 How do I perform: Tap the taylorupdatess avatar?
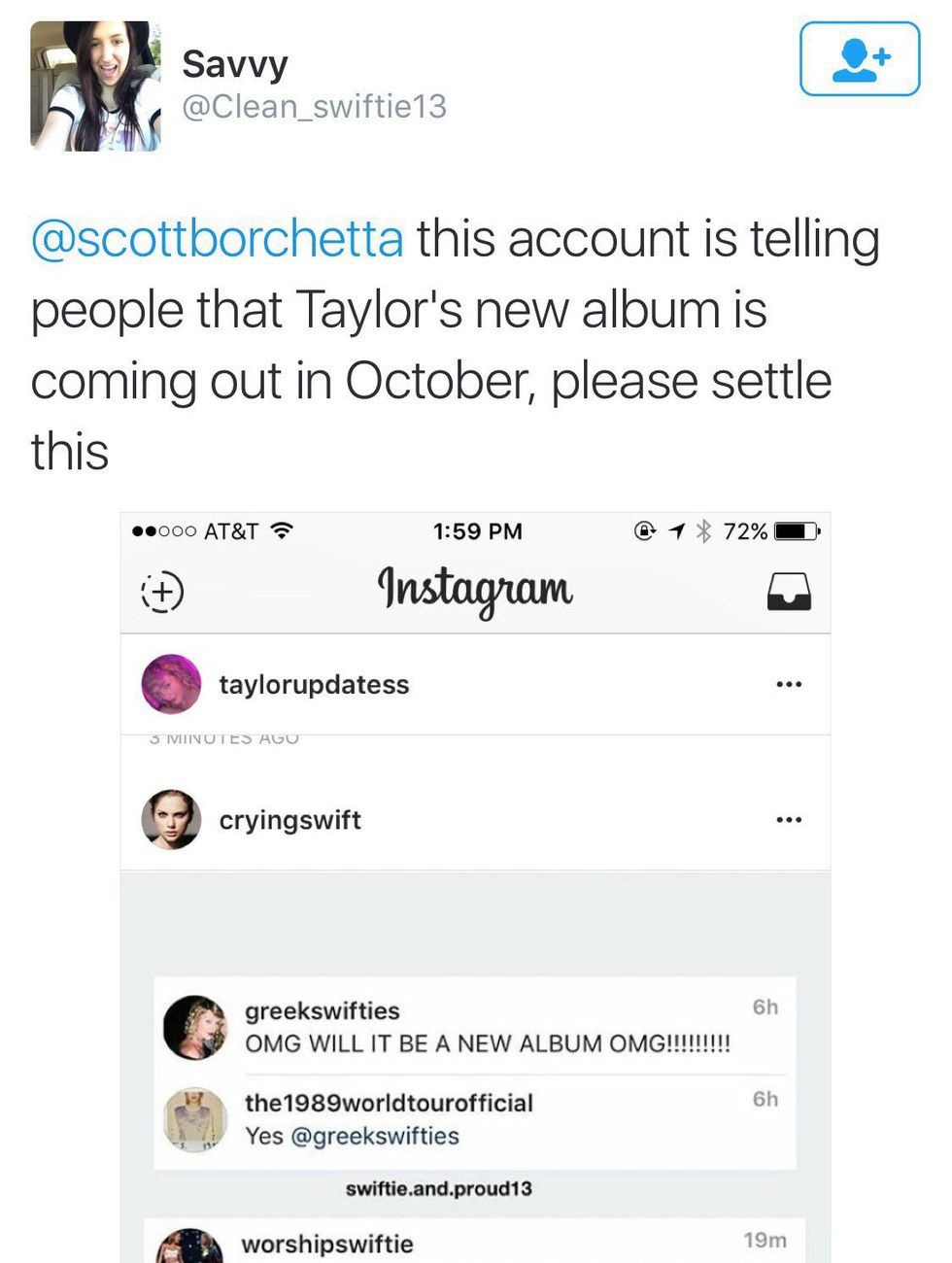coord(171,684)
